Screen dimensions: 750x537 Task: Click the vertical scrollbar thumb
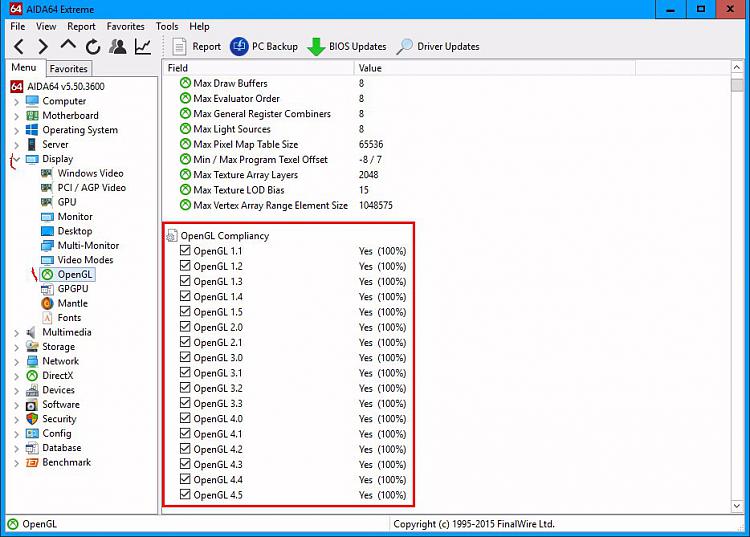click(x=737, y=85)
